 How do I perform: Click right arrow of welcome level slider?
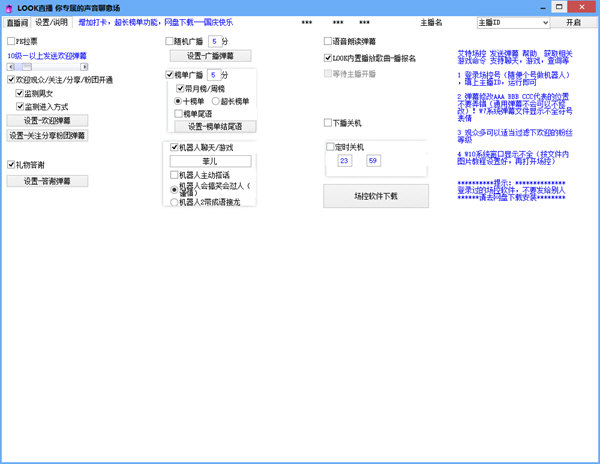pos(84,67)
